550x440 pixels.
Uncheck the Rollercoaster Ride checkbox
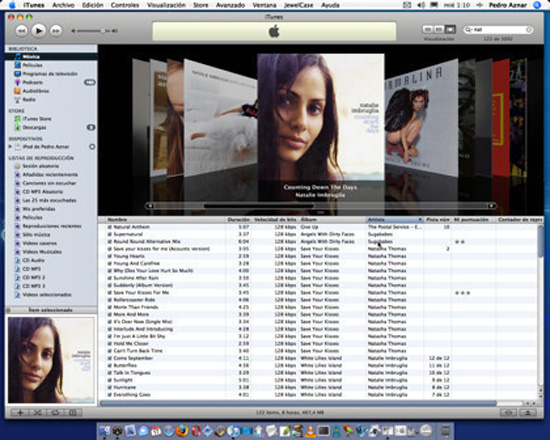click(x=109, y=300)
